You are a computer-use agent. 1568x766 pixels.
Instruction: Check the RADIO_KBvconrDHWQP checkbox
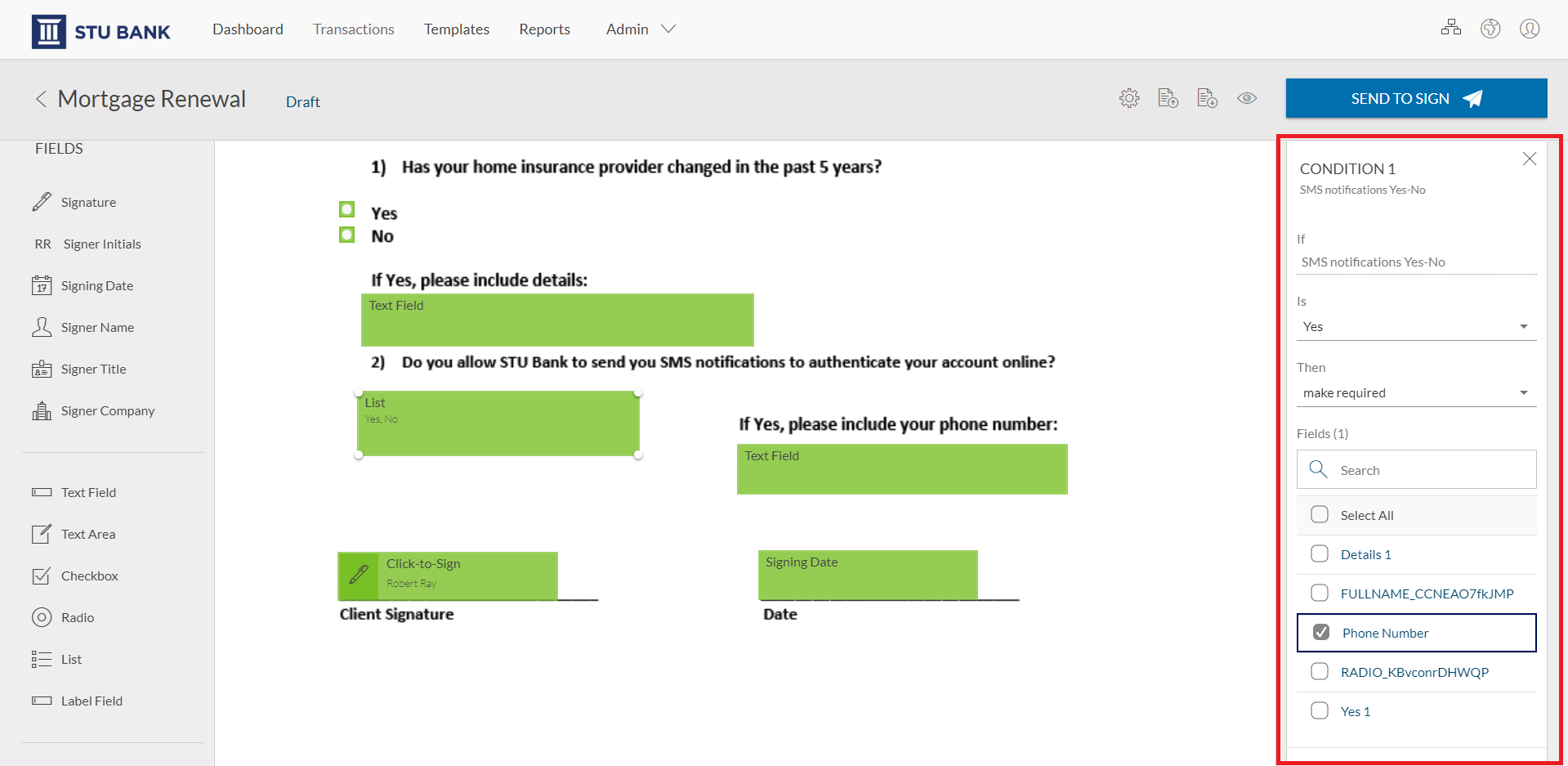click(x=1320, y=671)
